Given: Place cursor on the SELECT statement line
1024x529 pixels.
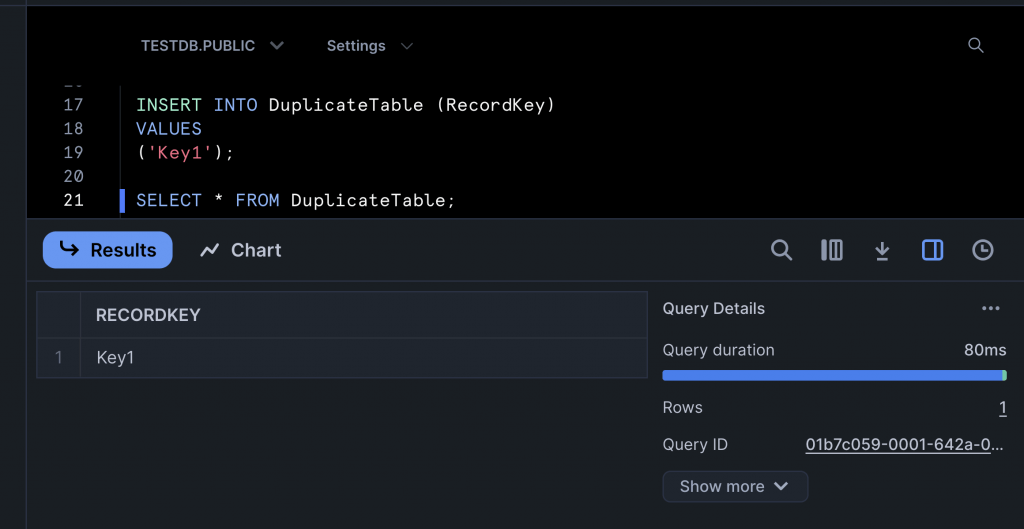Looking at the screenshot, I should [x=295, y=200].
